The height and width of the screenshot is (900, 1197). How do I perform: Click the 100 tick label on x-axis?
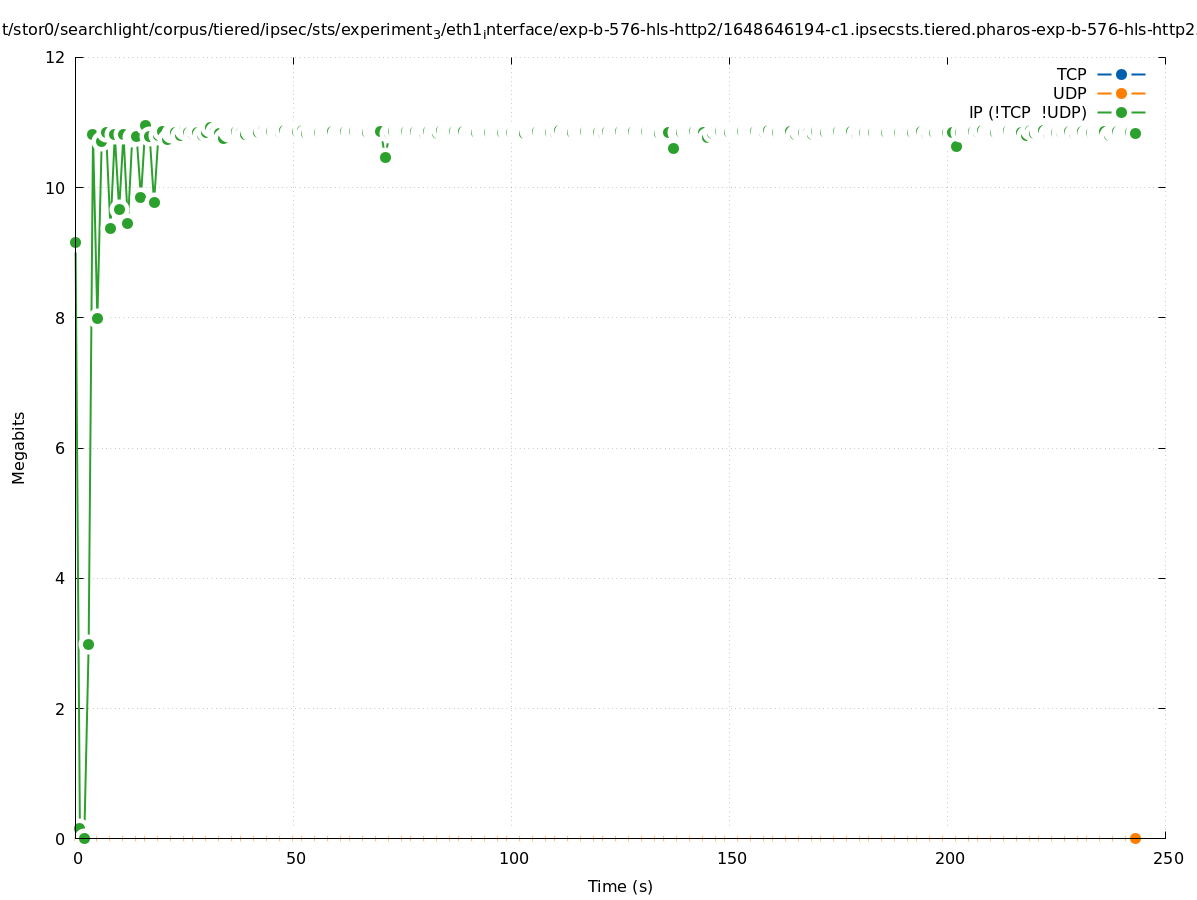tap(512, 858)
